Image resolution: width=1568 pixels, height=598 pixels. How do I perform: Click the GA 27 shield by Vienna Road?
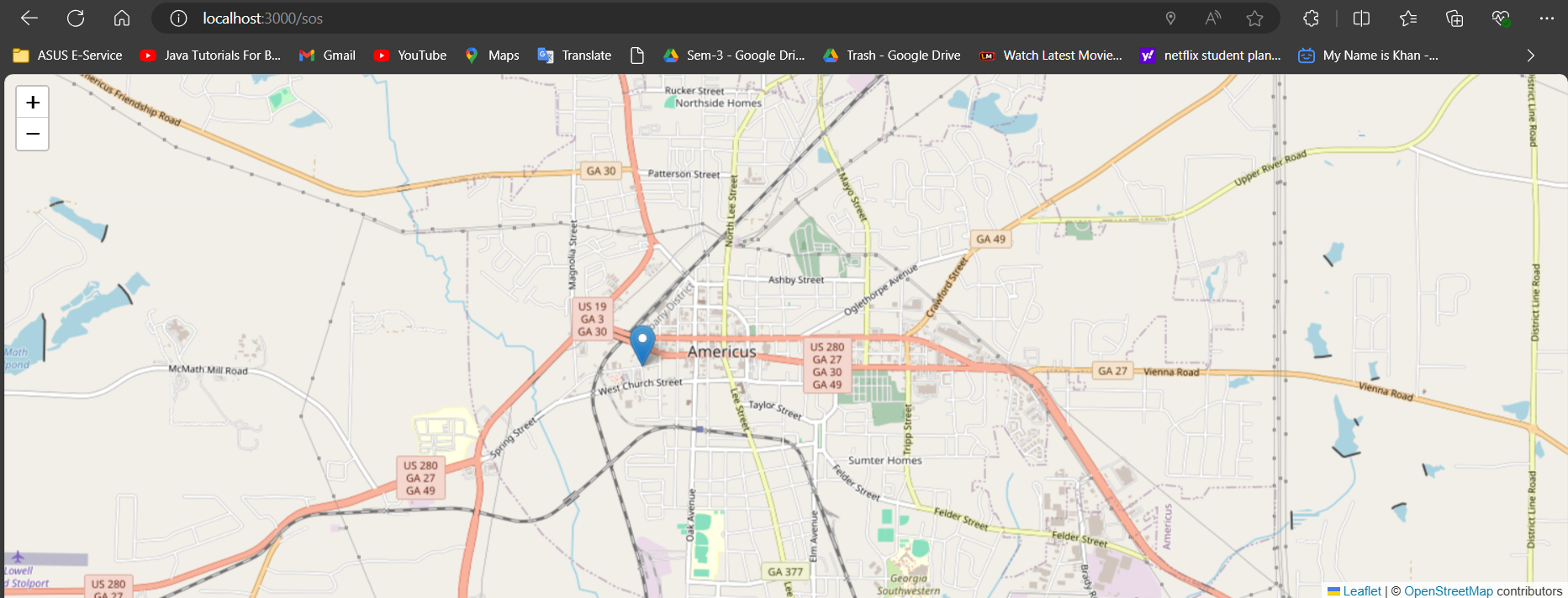tap(1112, 371)
